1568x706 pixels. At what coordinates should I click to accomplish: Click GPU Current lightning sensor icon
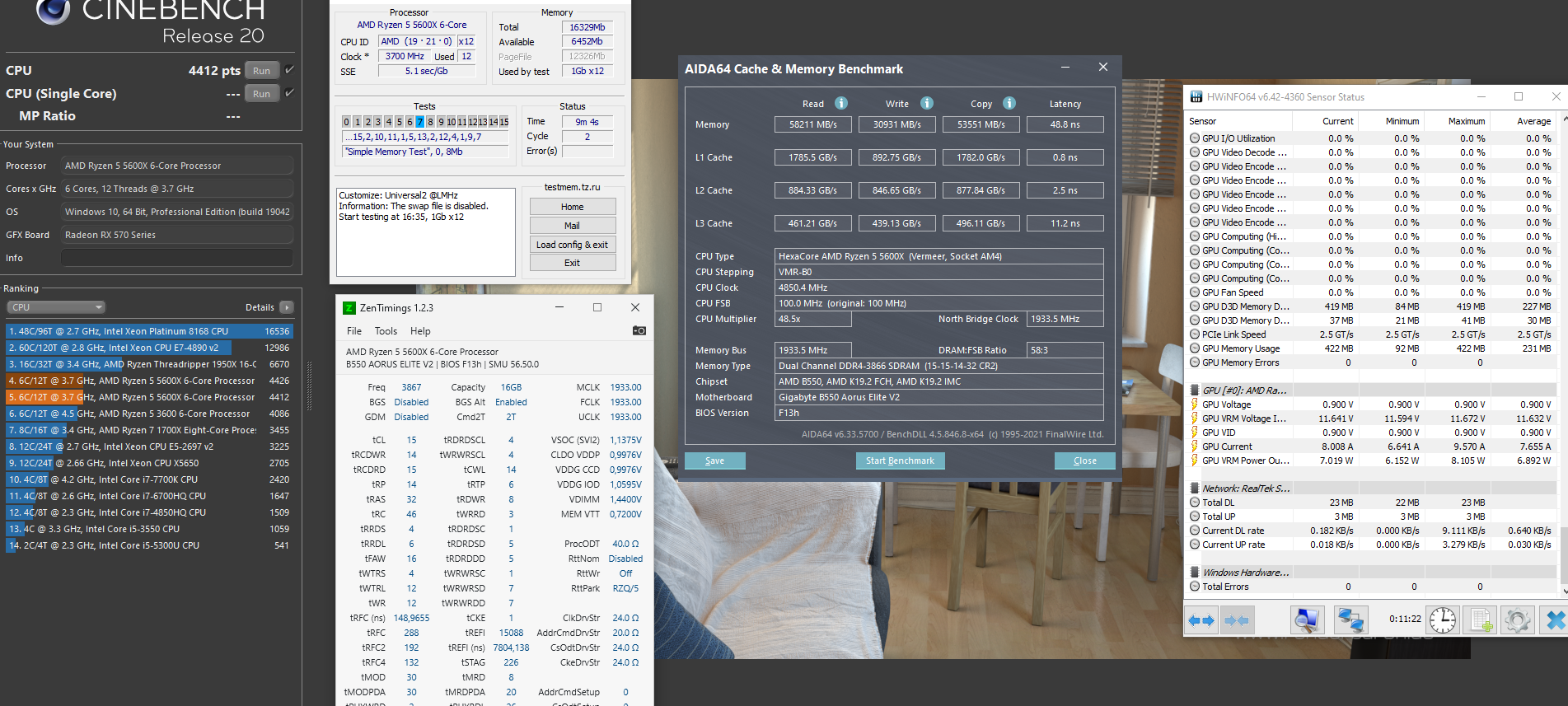coord(1195,447)
